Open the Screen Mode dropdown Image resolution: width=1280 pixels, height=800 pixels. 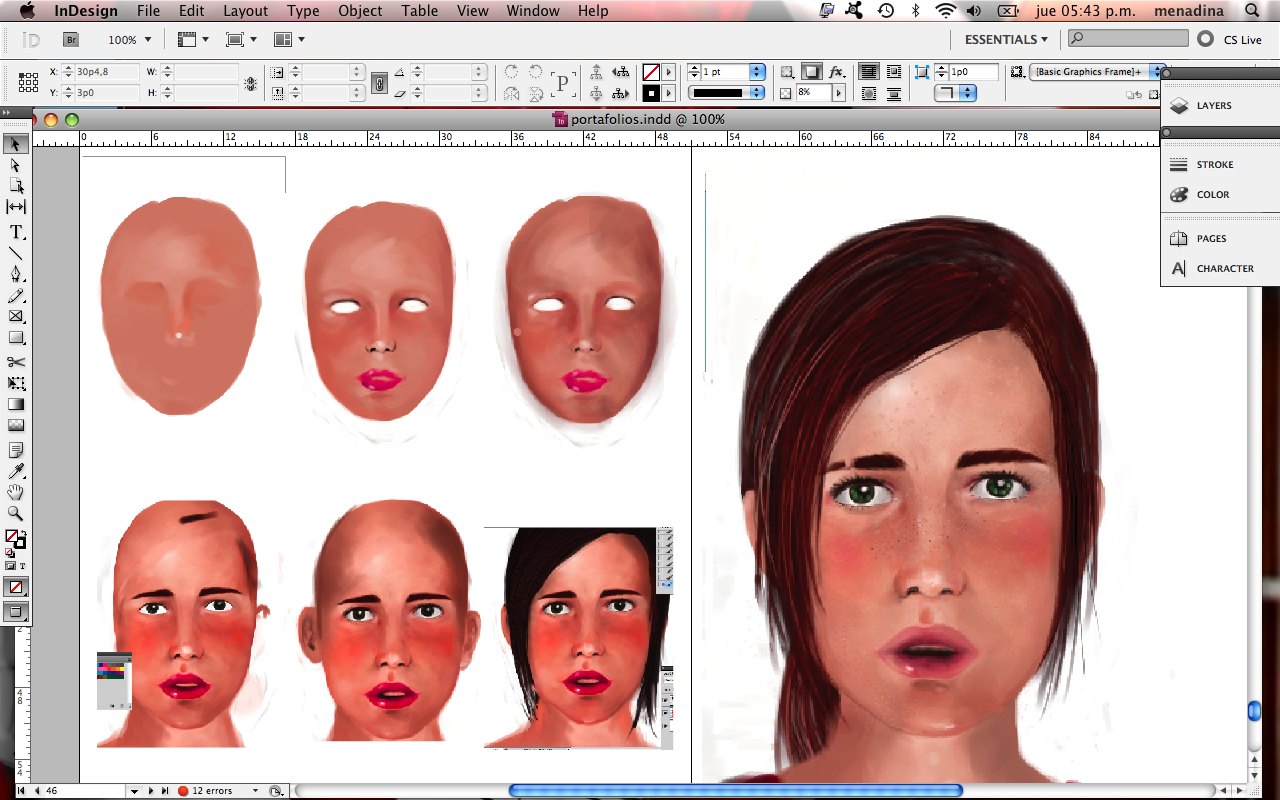(242, 40)
